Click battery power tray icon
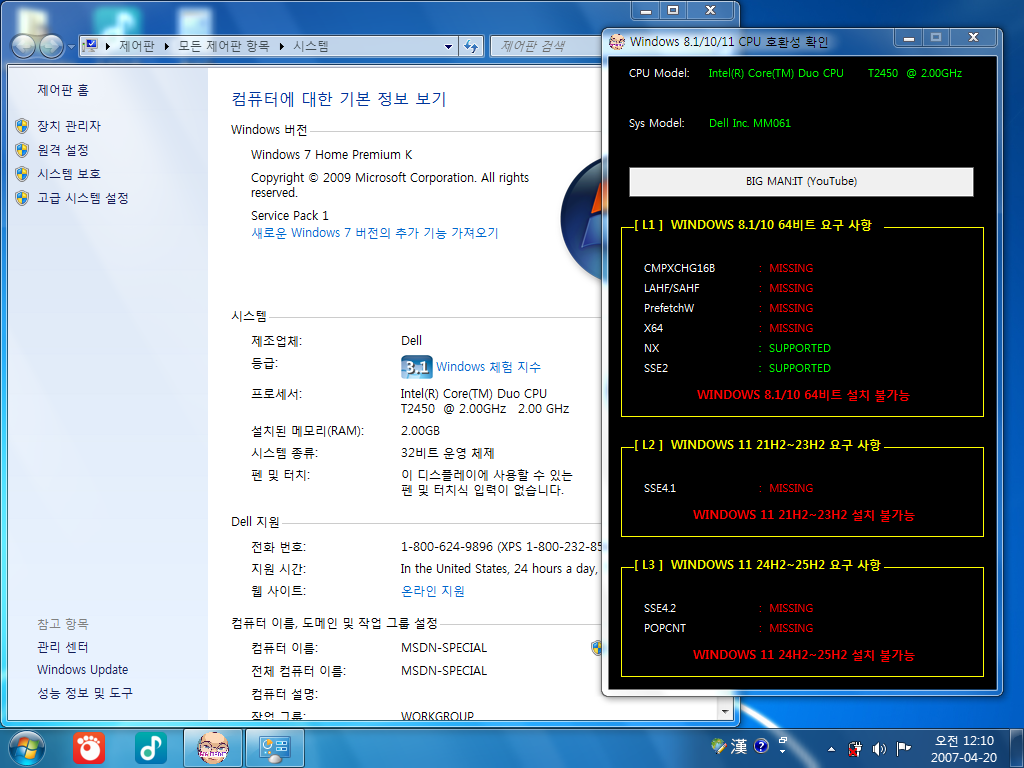This screenshot has width=1024, height=768. (x=855, y=748)
